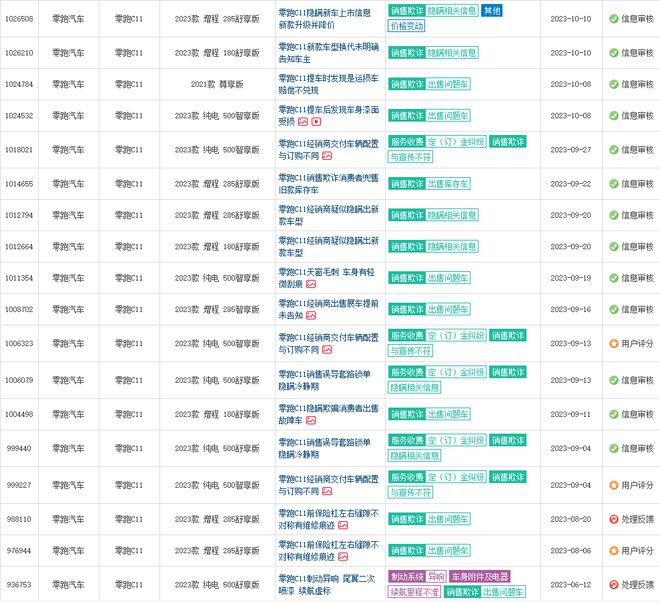Click date 2023-06-12 in row 936753
The image size is (660, 602).
570,585
